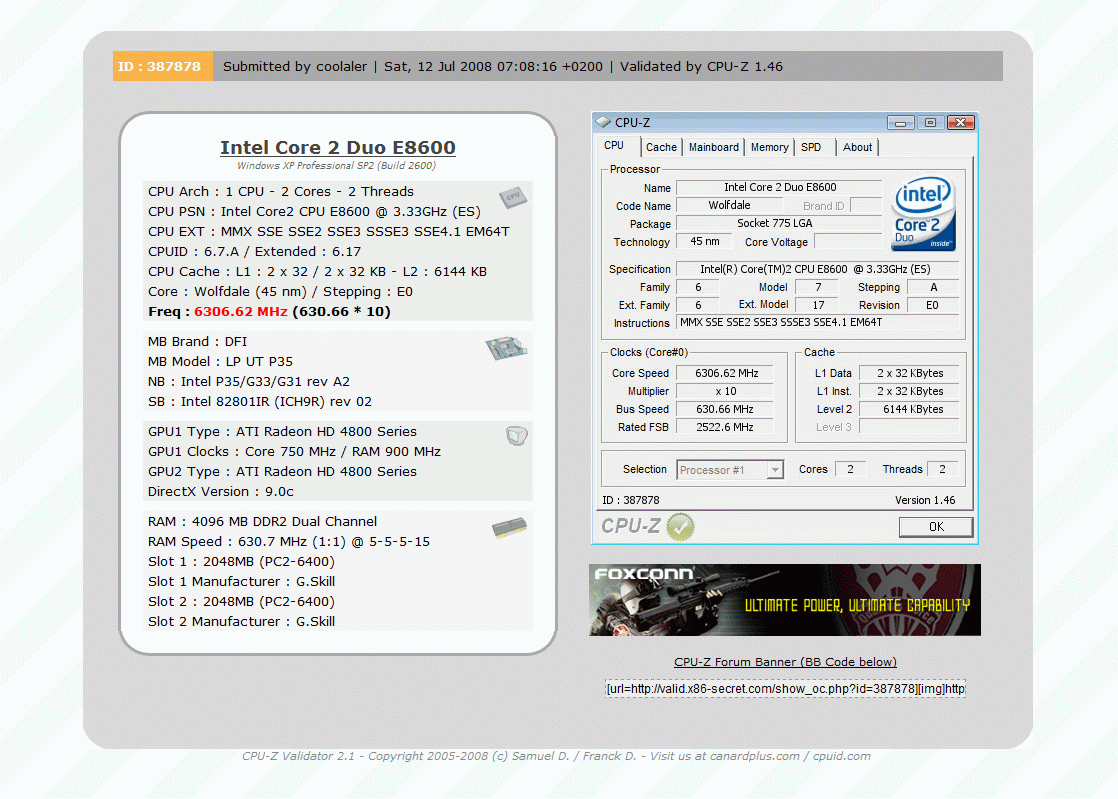Image resolution: width=1118 pixels, height=799 pixels.
Task: Click the orange ID 387878 badge
Action: 163,67
